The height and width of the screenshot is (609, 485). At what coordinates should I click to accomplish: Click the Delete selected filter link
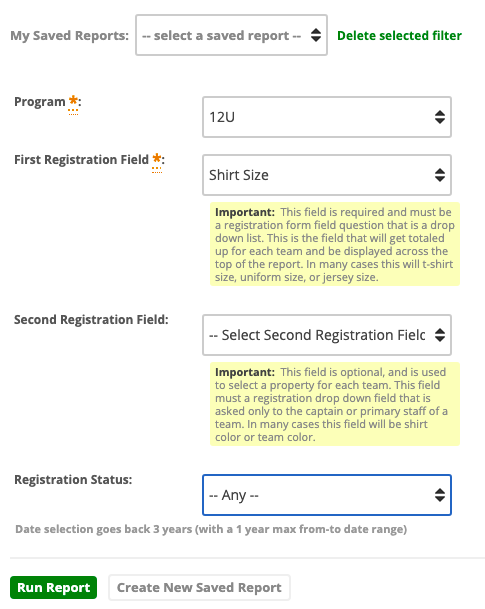pos(399,35)
